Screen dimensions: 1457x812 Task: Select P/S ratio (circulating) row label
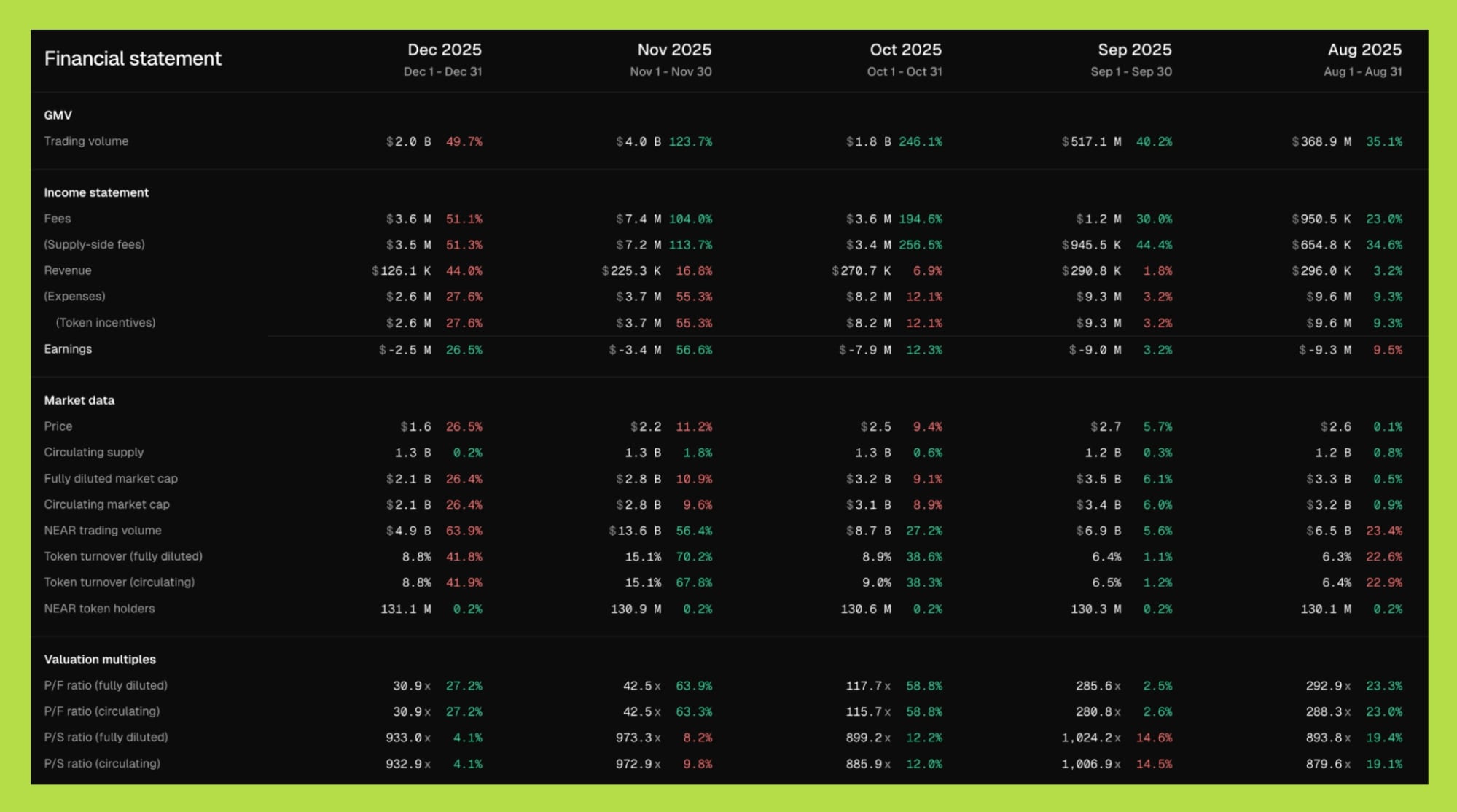coord(101,764)
